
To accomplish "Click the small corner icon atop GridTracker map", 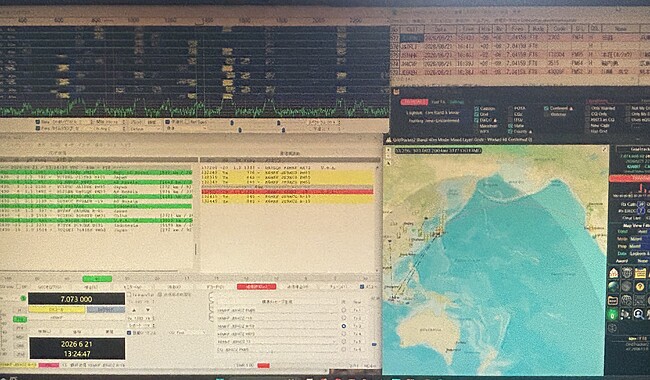I will pyautogui.click(x=604, y=150).
